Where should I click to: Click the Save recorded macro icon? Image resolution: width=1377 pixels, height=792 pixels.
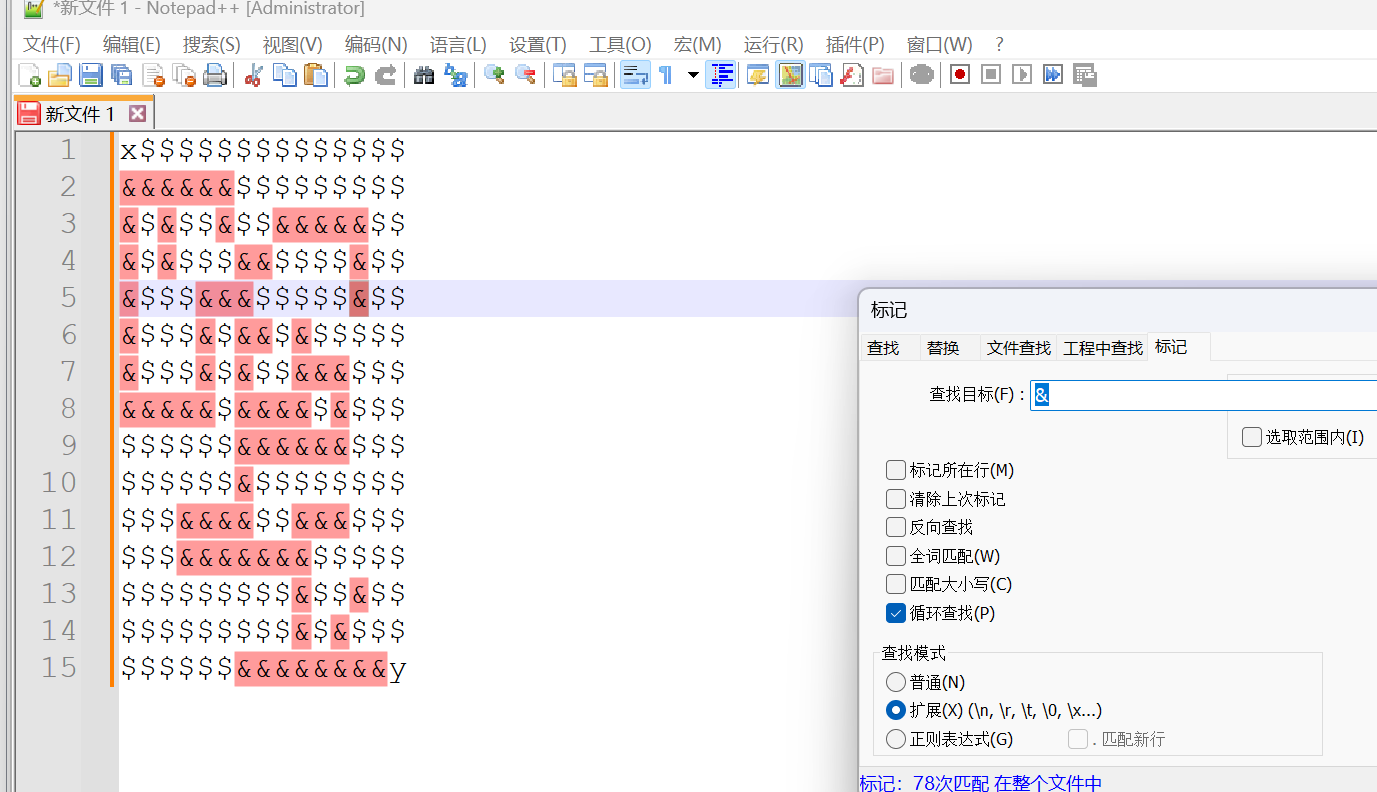(x=1084, y=75)
